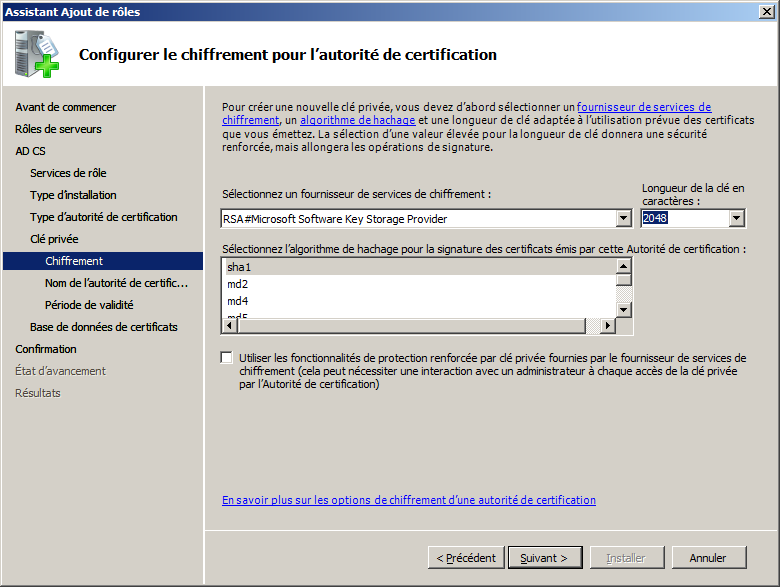Select Période de validité step
780x587 pixels.
(x=89, y=305)
